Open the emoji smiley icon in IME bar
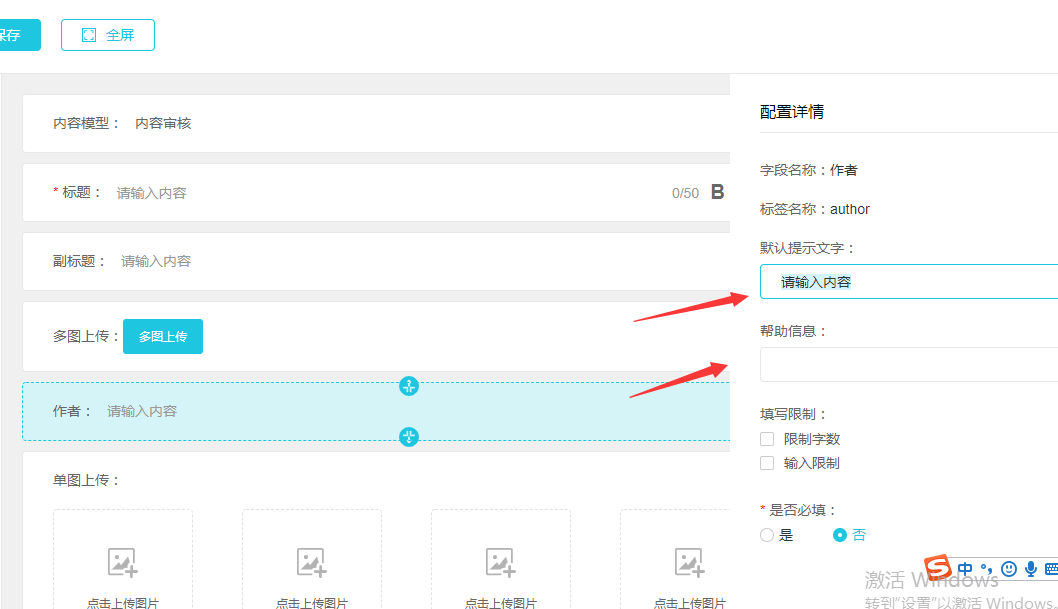 tap(1009, 569)
